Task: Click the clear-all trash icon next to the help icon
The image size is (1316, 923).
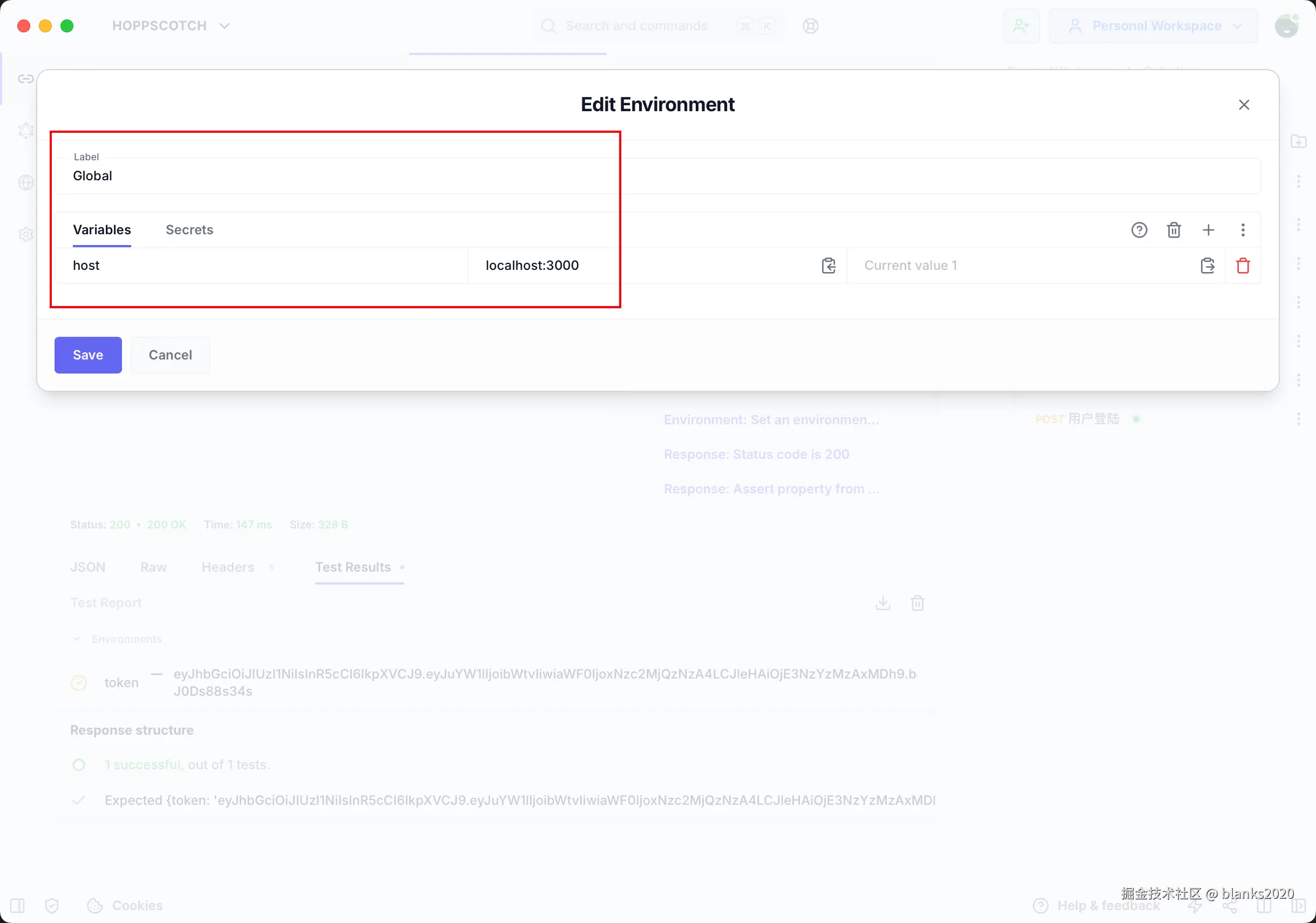Action: [x=1173, y=230]
